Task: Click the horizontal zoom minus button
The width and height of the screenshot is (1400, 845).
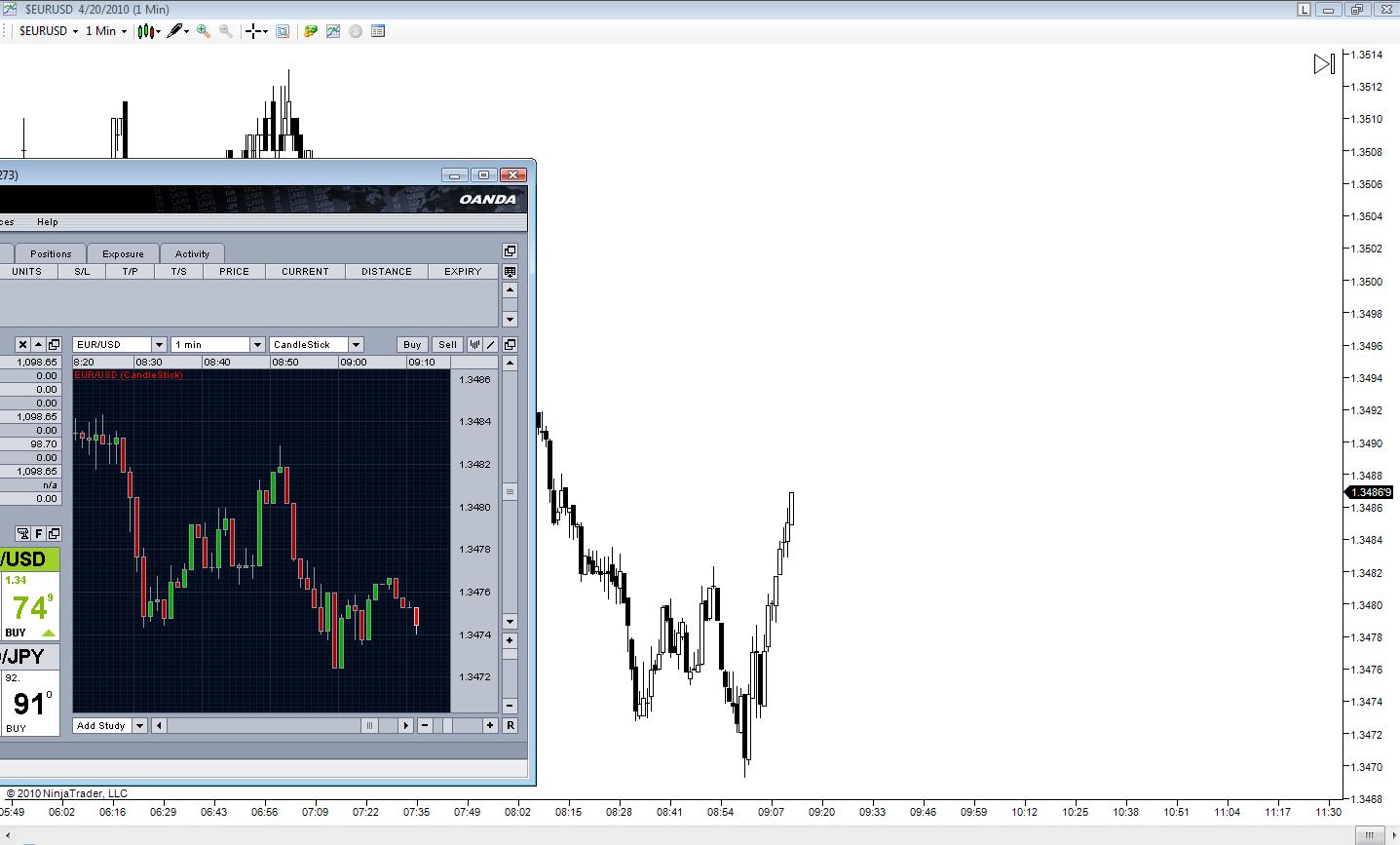Action: click(425, 725)
